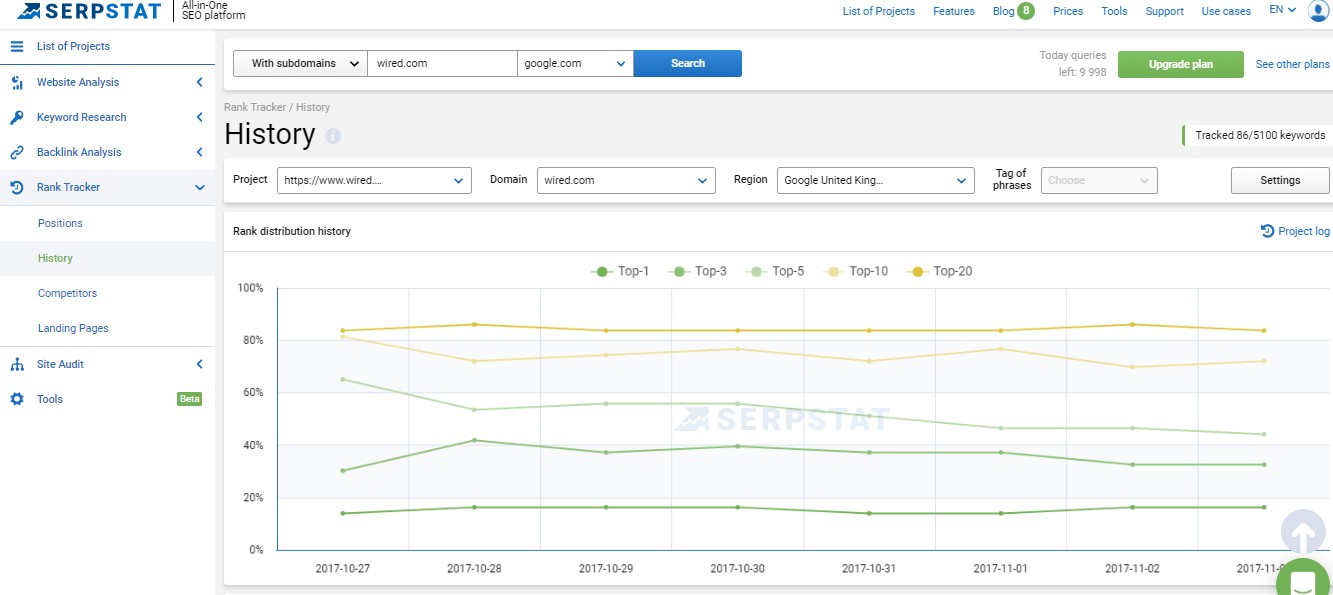Image resolution: width=1333 pixels, height=595 pixels.
Task: Click the Top-3 data point for 2017-10-28
Action: 474,440
